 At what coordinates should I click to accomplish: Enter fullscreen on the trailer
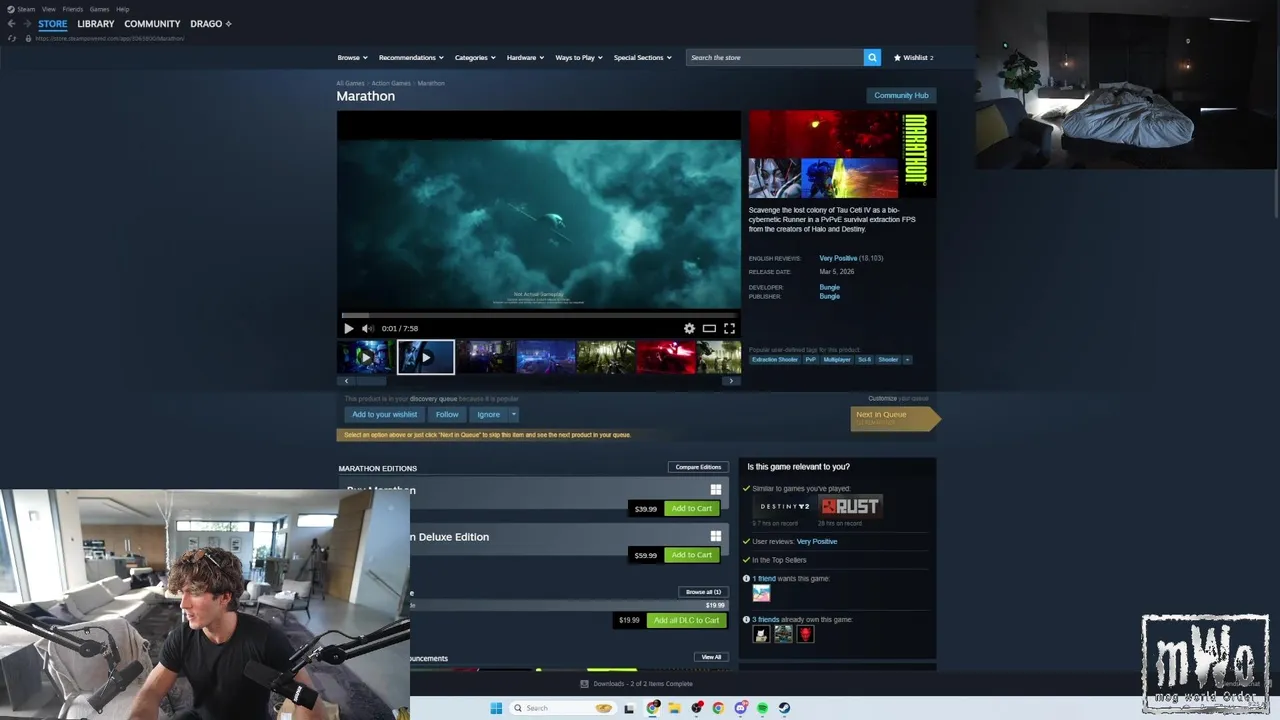pyautogui.click(x=729, y=328)
